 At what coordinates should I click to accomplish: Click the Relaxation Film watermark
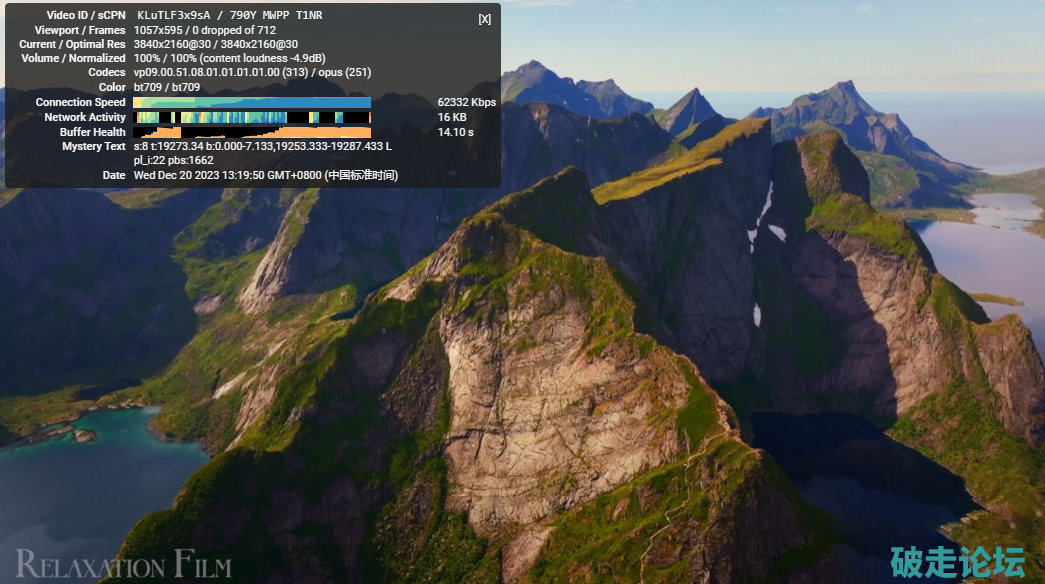click(x=123, y=563)
